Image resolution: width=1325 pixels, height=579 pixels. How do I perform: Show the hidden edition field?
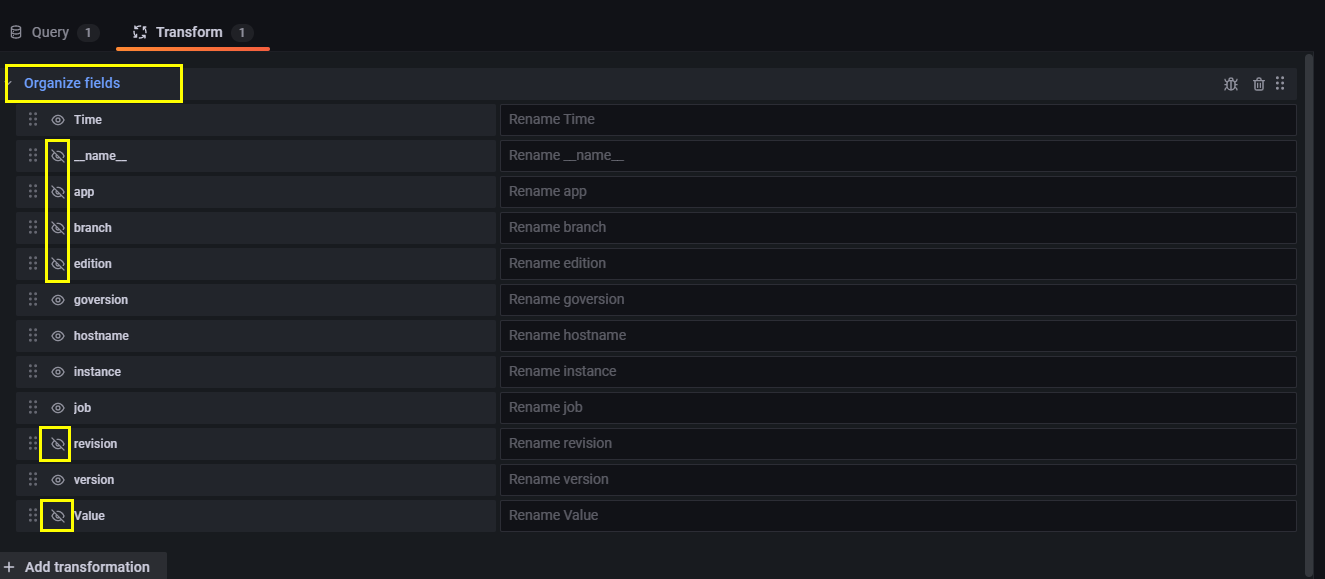(58, 263)
